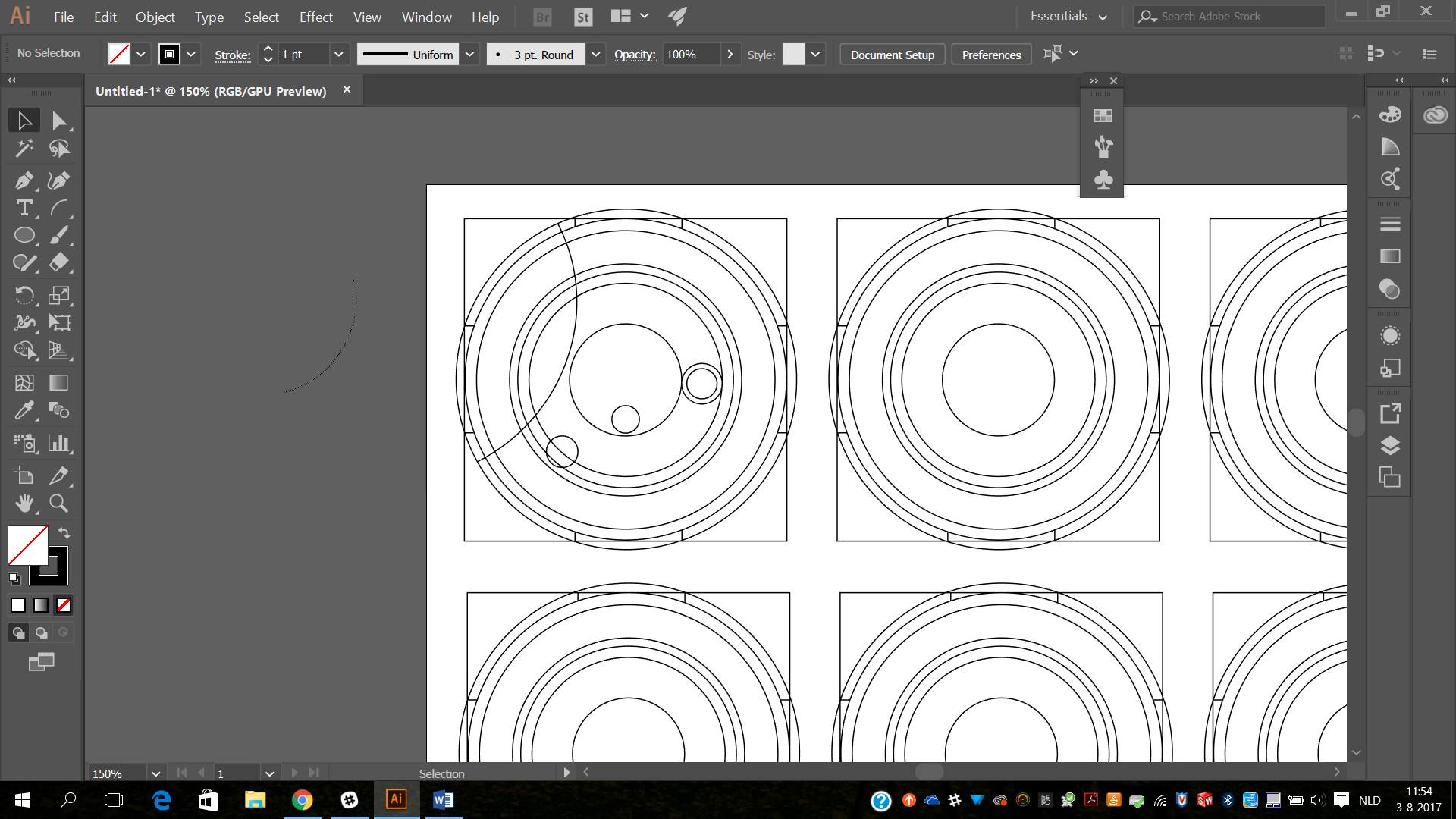Open the Effect menu

[315, 17]
